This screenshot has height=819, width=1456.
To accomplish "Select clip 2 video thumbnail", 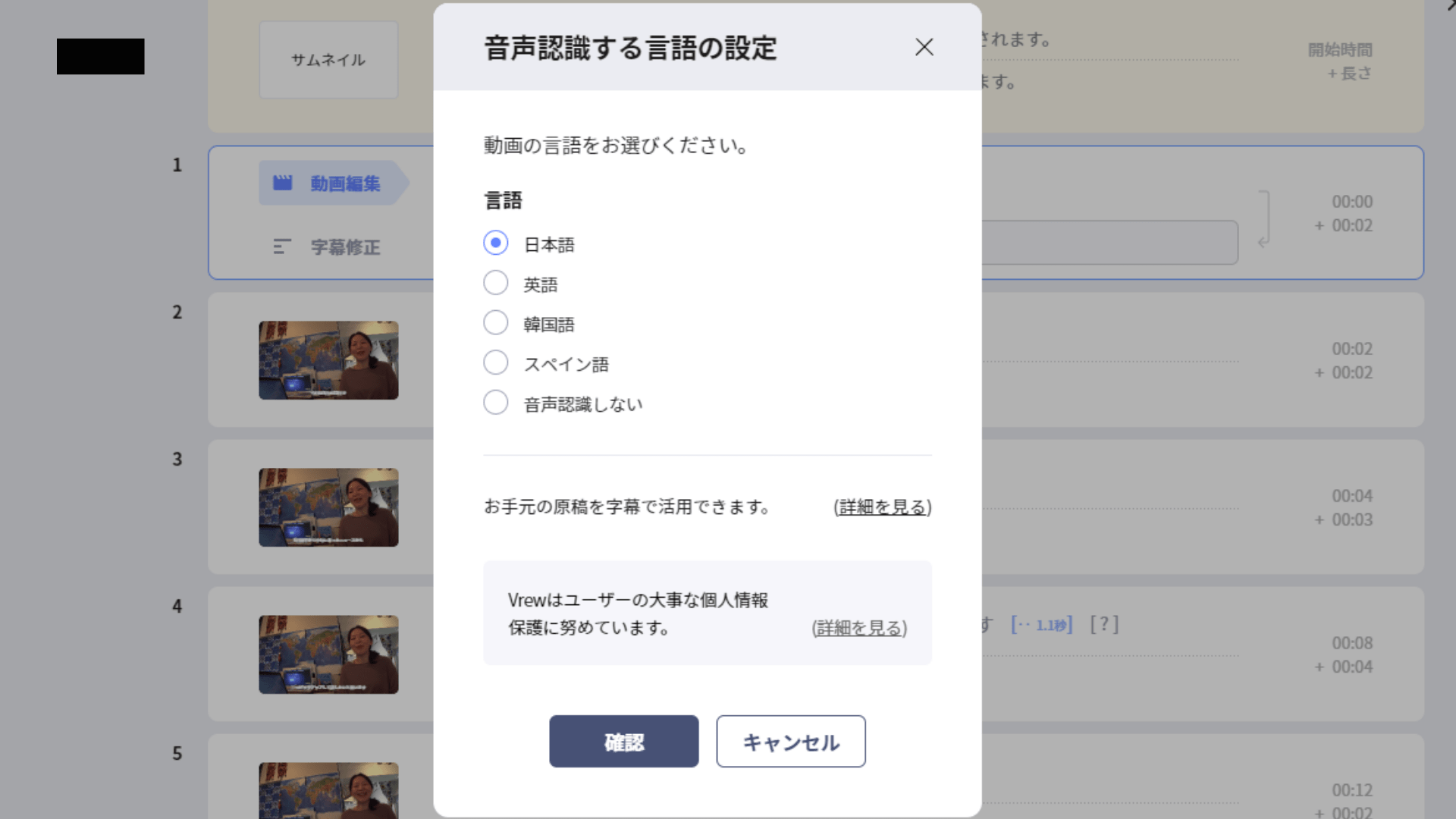I will 328,360.
